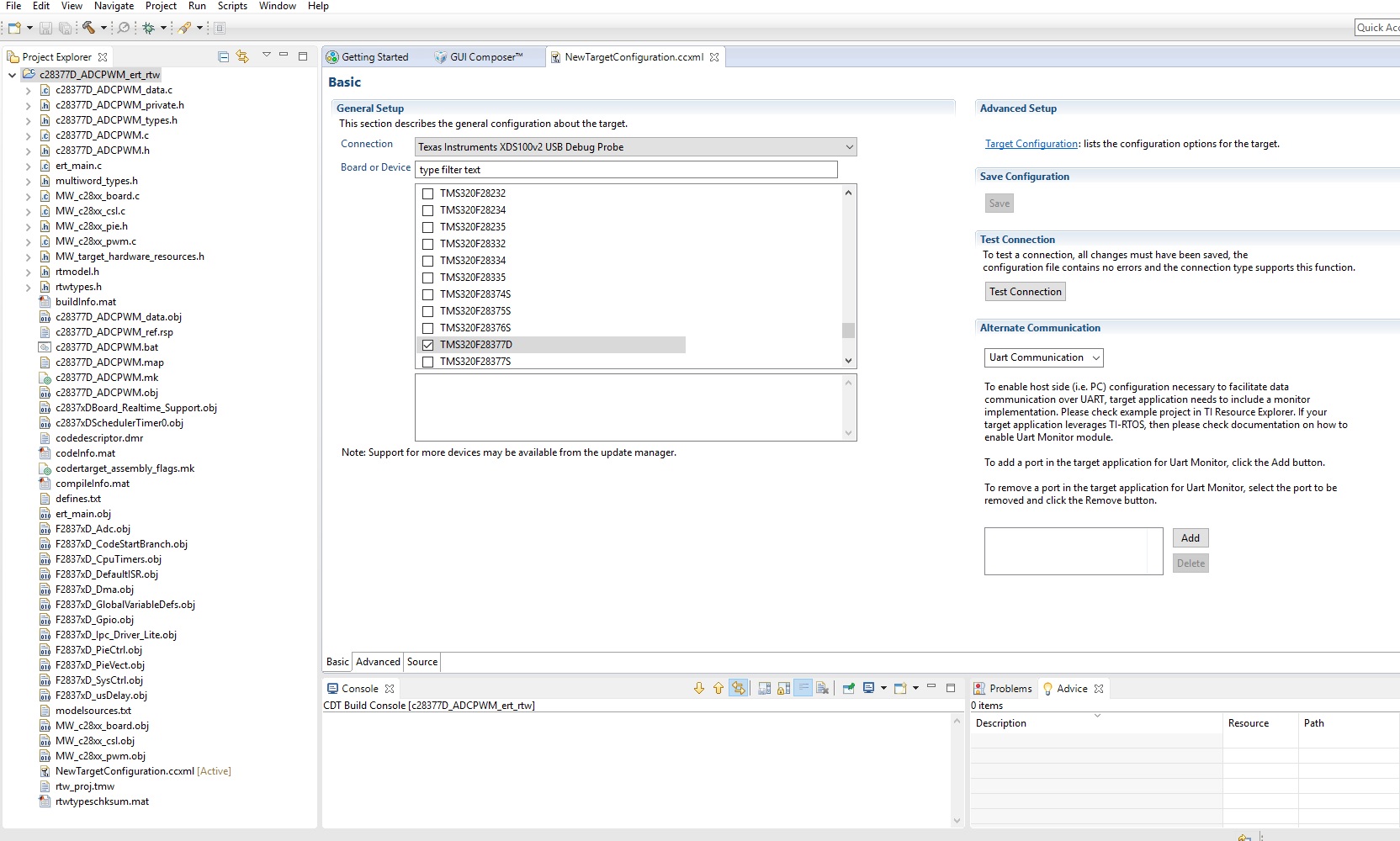Open the Scripts menu
This screenshot has width=1400, height=841.
click(x=232, y=6)
